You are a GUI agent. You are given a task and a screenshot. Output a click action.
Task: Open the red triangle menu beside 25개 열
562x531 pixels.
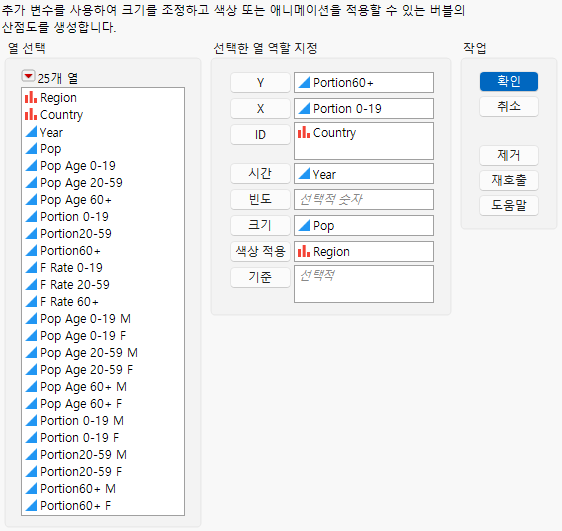click(x=28, y=76)
